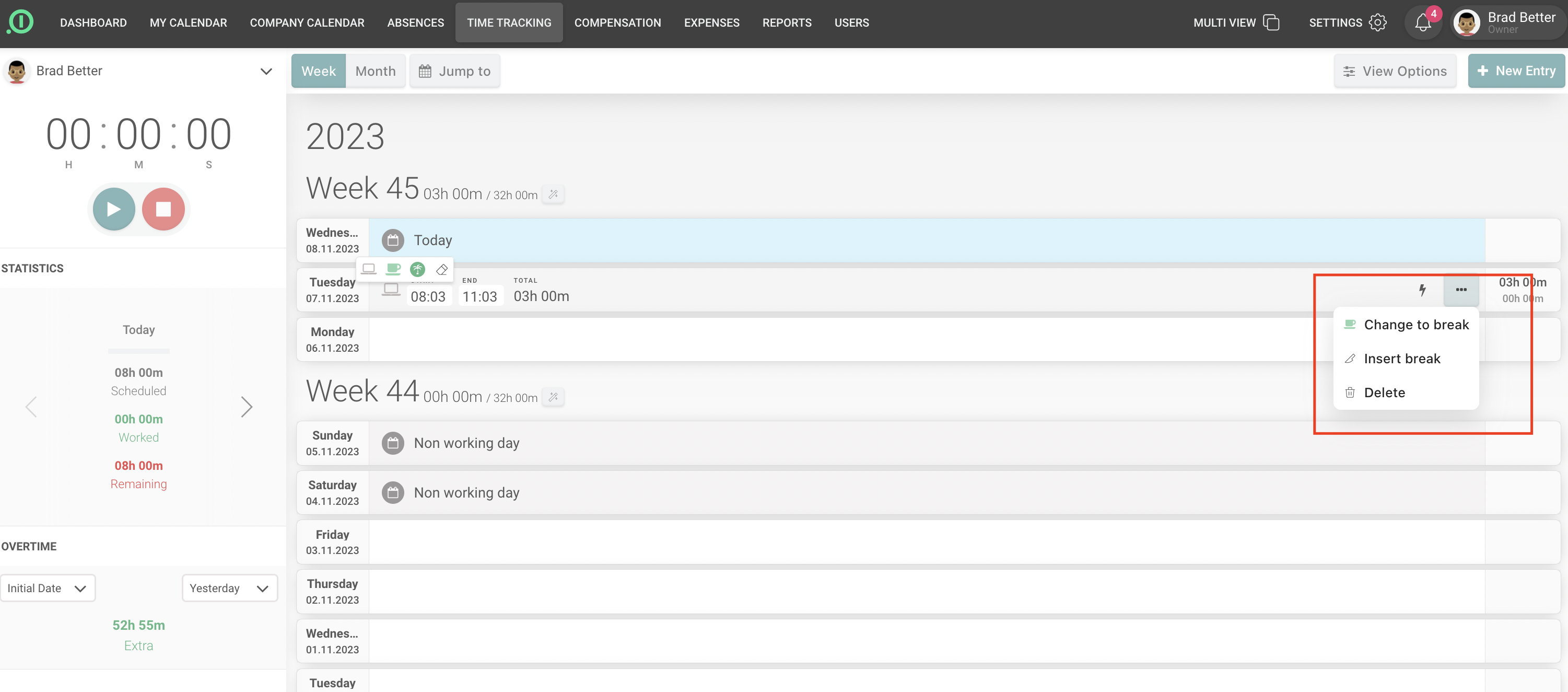
Task: Open View Options
Action: click(x=1395, y=71)
